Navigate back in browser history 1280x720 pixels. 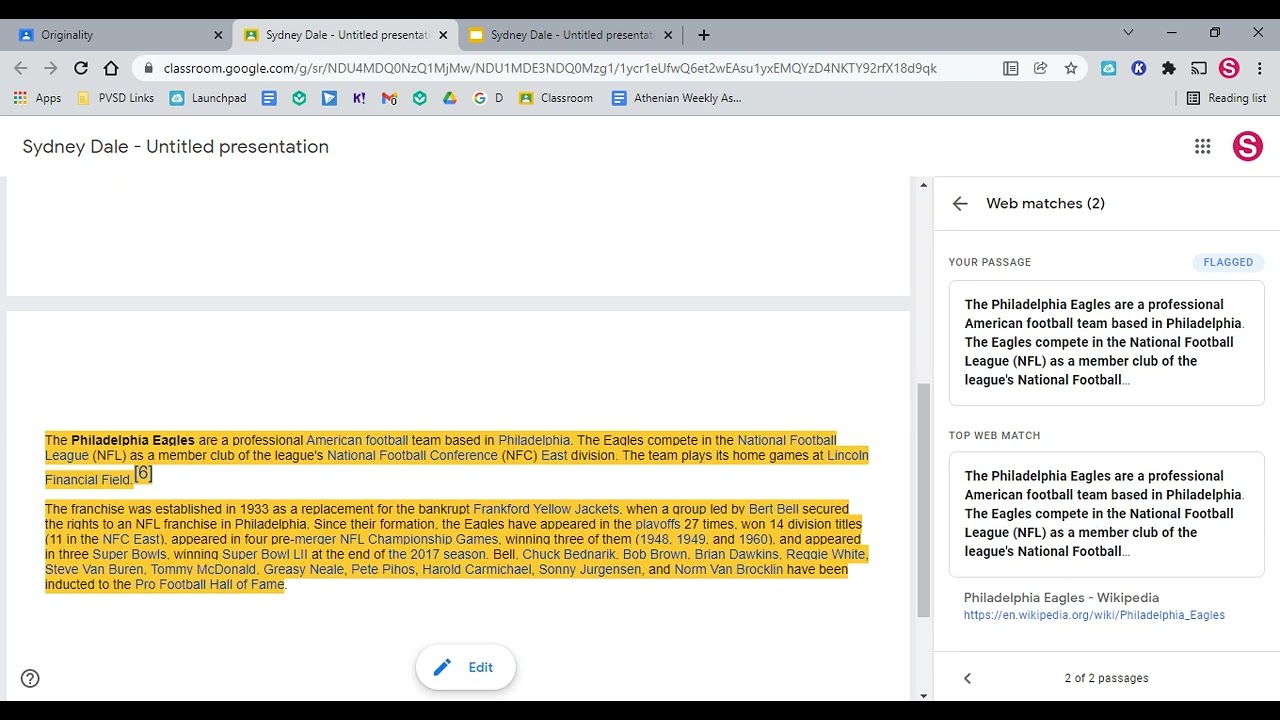coord(21,68)
